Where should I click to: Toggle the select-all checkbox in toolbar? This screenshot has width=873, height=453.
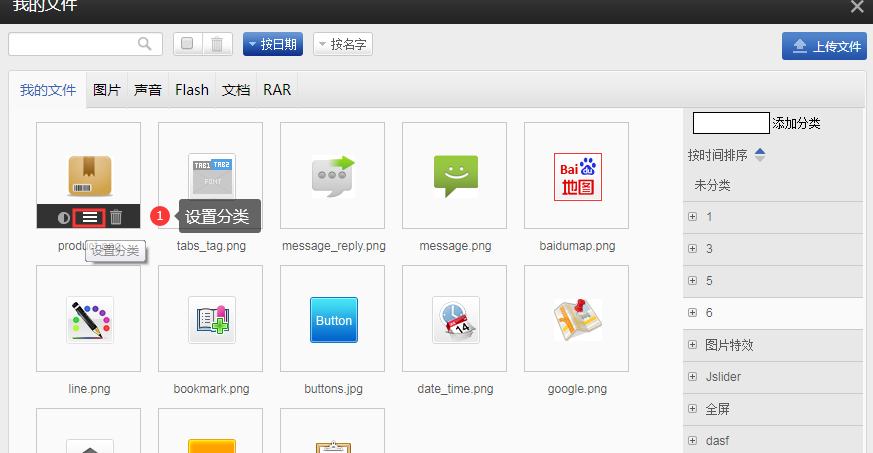click(188, 44)
